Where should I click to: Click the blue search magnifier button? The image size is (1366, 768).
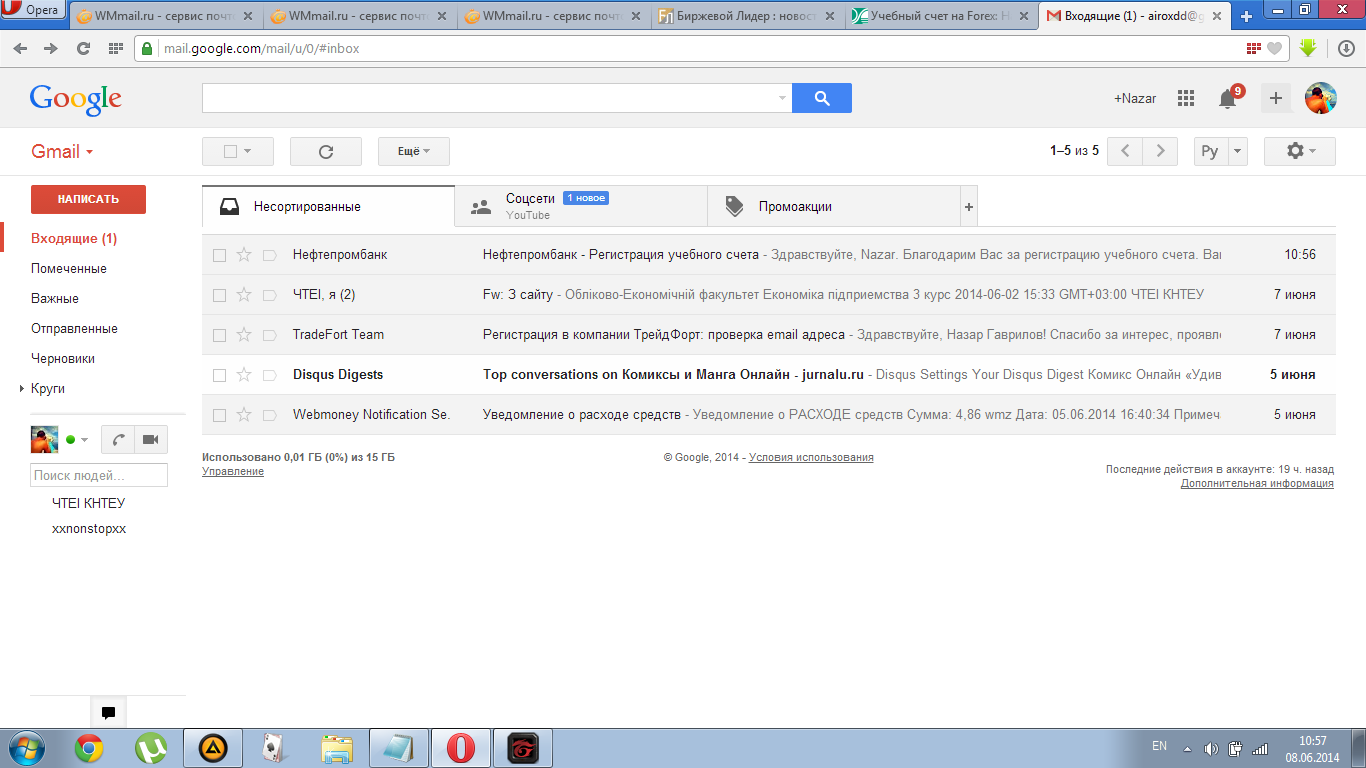tap(822, 98)
